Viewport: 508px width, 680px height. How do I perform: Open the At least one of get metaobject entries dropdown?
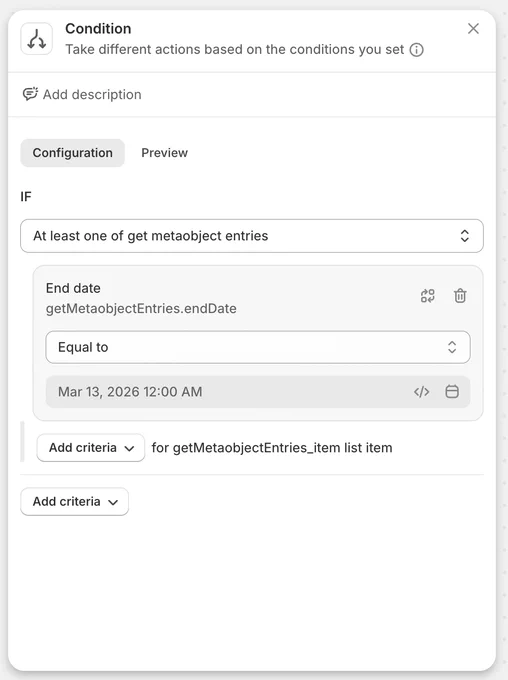pyautogui.click(x=252, y=236)
